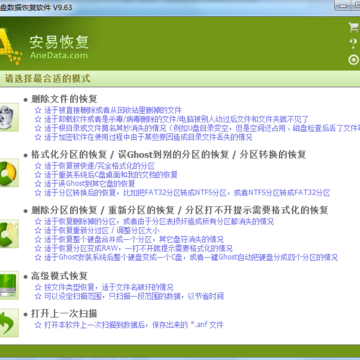Select the advanced mode hard drive icon
The image size is (360, 360).
(x=9, y=285)
